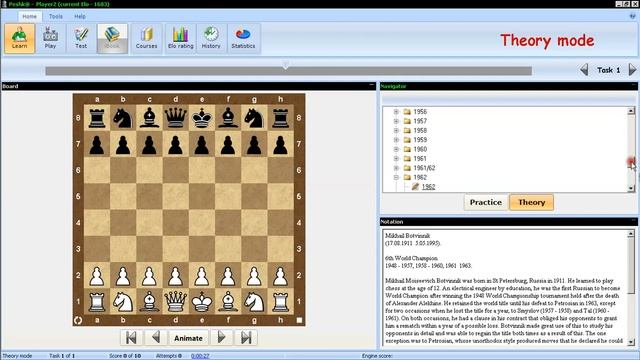Screen dimensions: 640x360
Task: Go to the previous task arrow
Action: tap(584, 70)
